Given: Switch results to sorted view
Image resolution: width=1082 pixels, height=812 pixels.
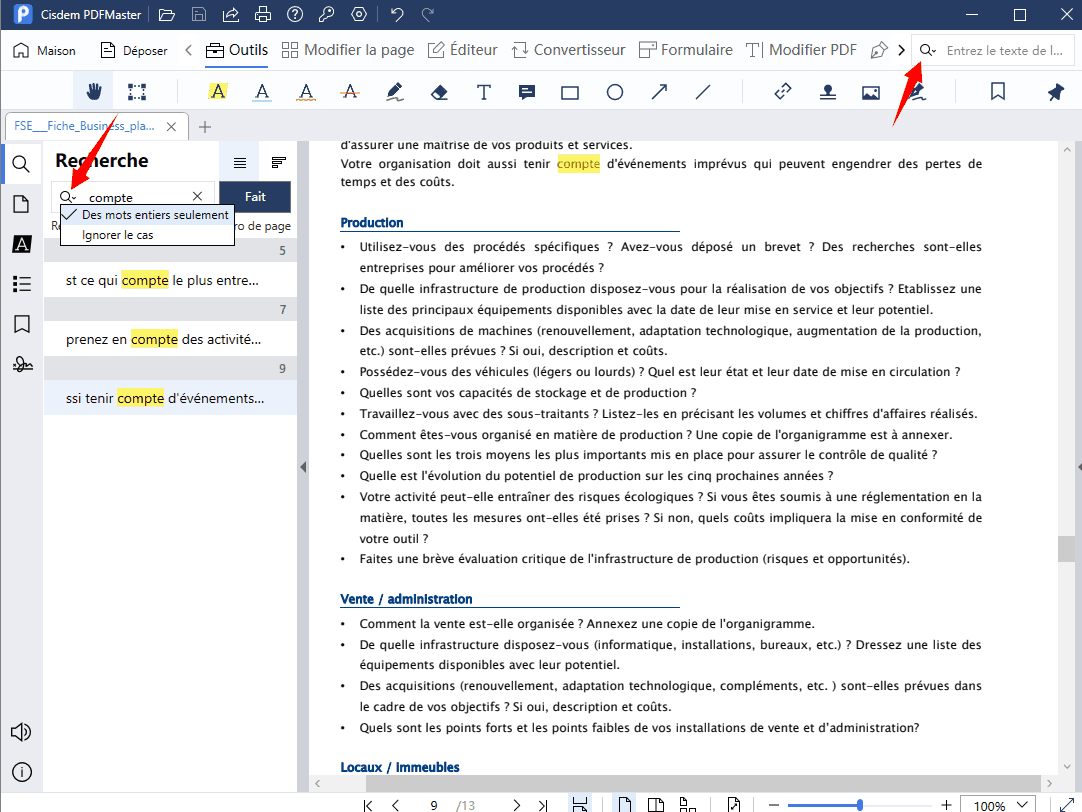Looking at the screenshot, I should click(x=279, y=163).
